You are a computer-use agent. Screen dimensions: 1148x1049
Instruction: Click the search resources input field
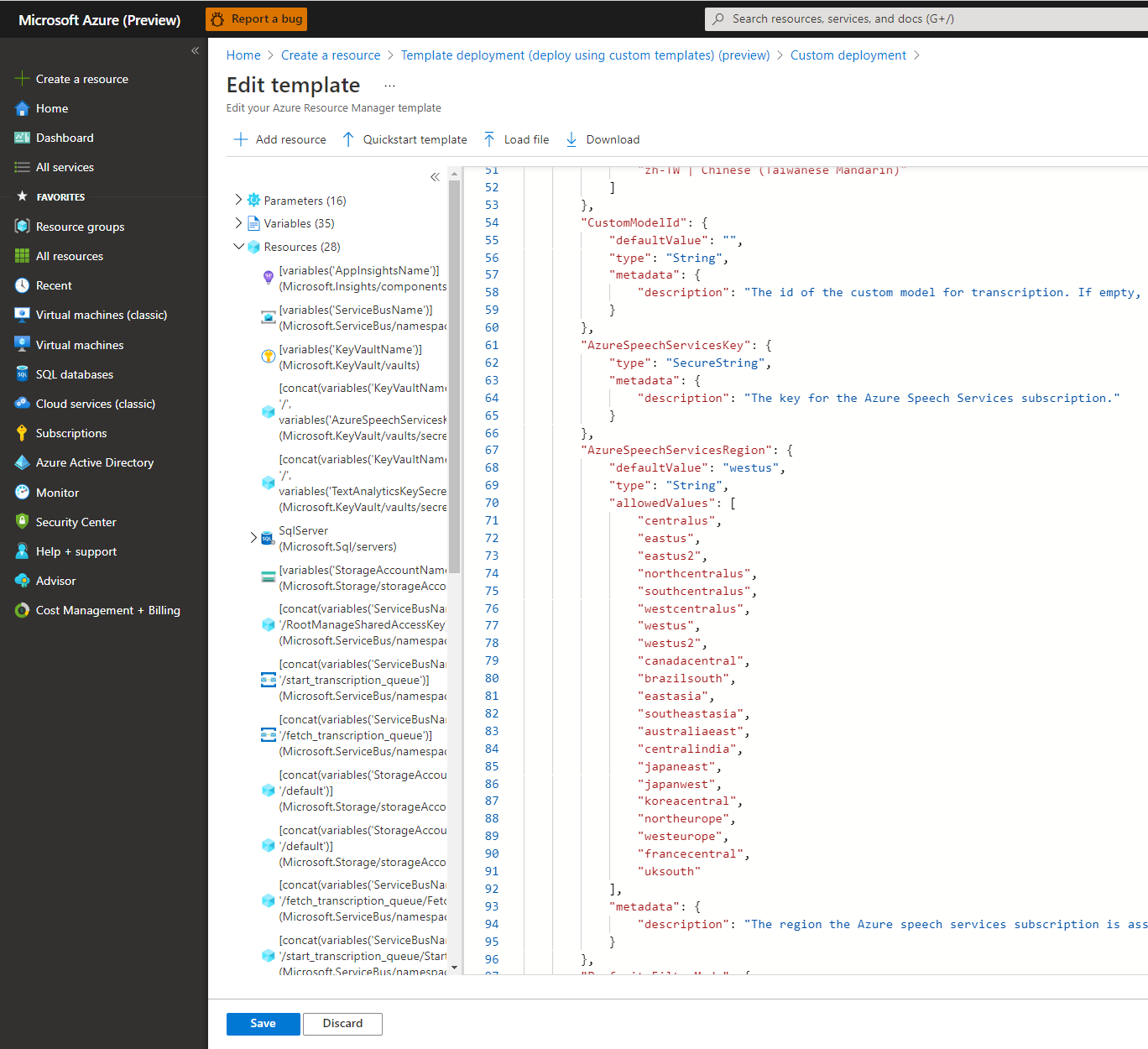point(923,18)
